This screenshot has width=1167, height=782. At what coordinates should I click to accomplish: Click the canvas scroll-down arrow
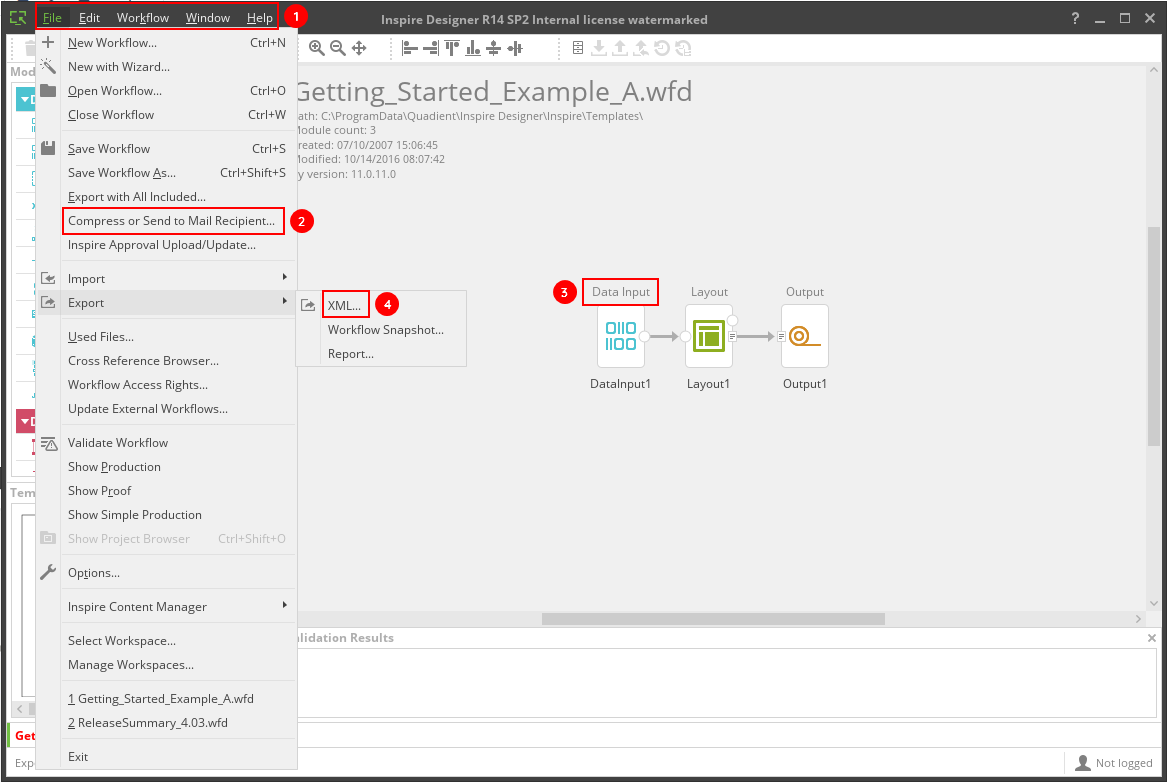1154,603
